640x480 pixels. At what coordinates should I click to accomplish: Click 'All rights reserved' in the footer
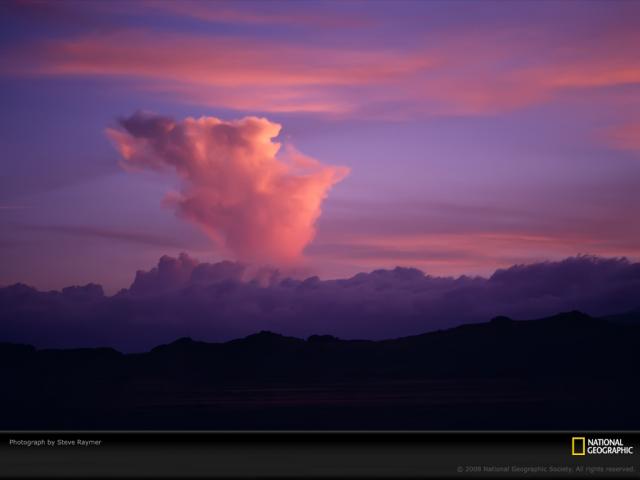point(605,468)
